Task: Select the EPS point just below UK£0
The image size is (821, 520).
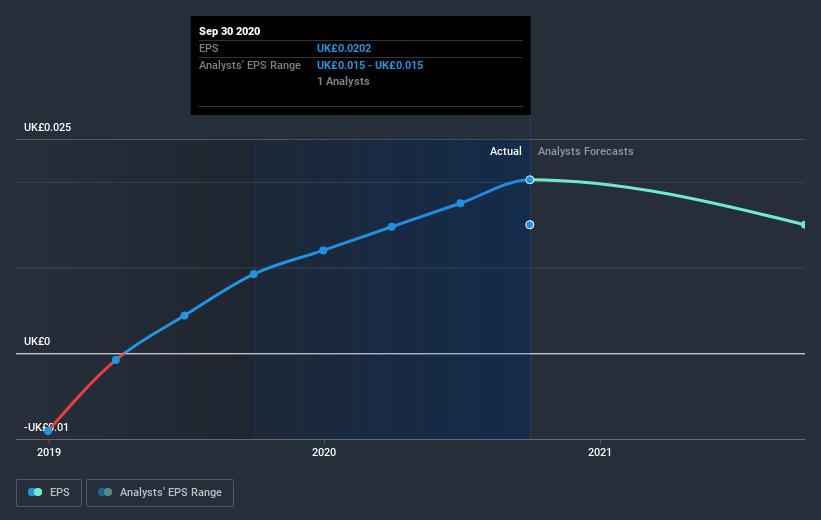Action: coord(116,360)
